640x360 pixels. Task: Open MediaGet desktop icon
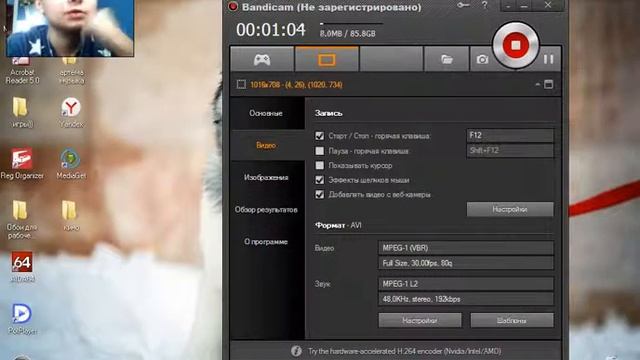[71, 163]
